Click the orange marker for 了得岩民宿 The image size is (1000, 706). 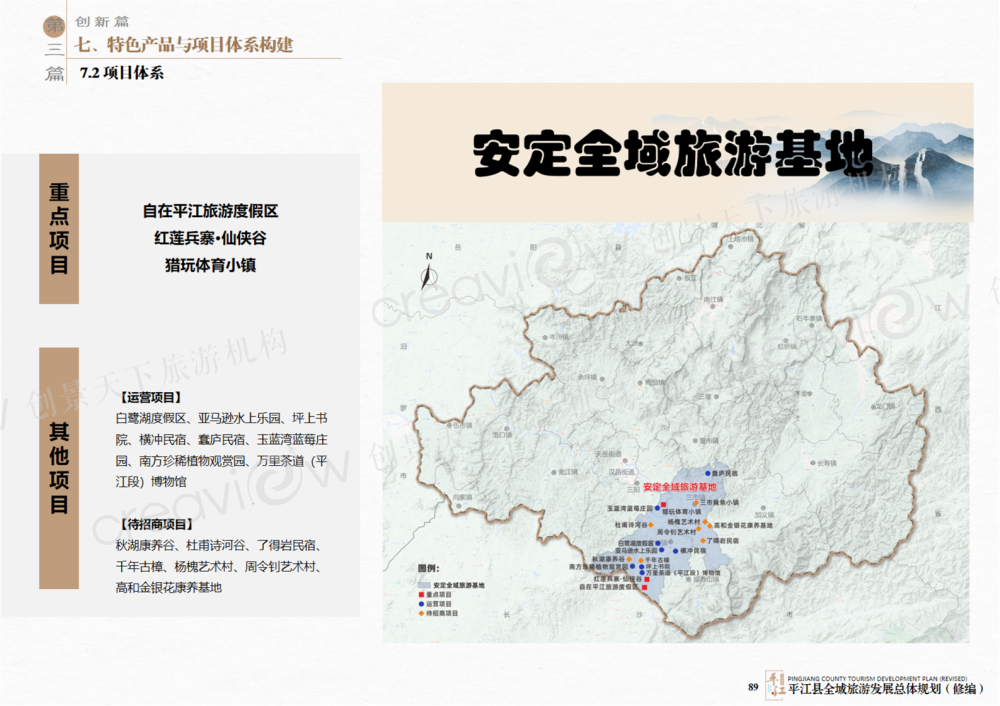click(703, 540)
